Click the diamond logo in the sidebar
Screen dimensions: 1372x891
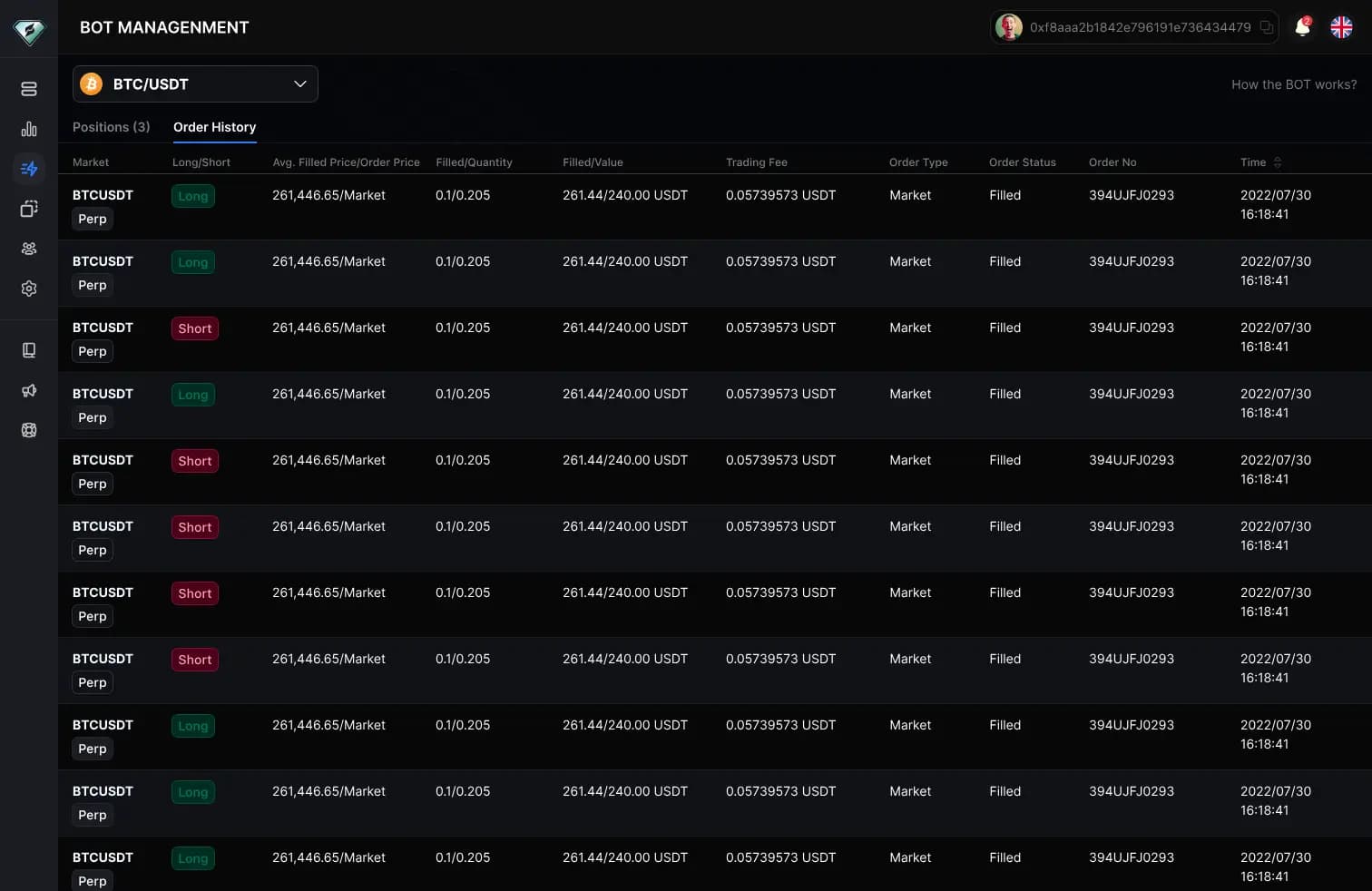tap(29, 31)
